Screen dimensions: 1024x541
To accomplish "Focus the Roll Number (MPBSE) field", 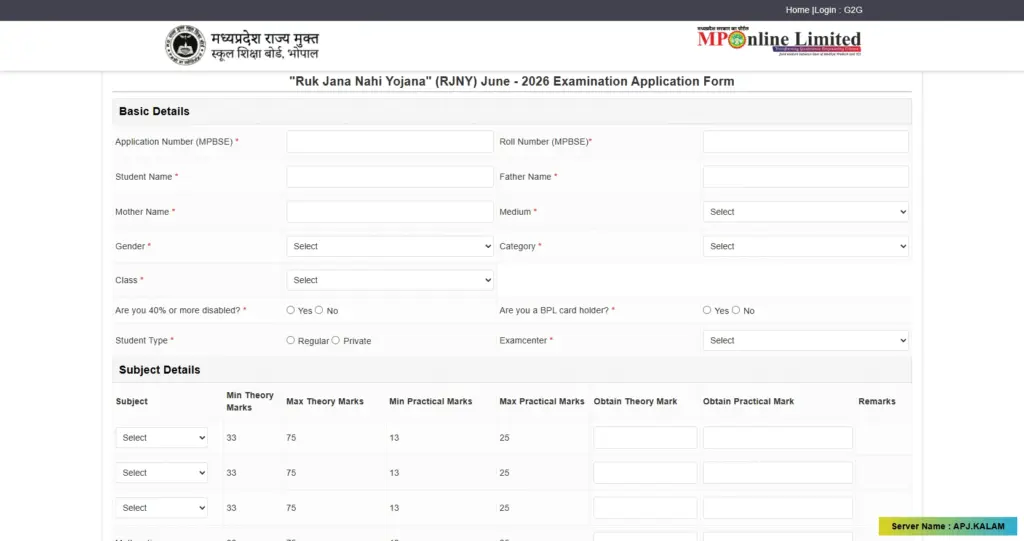I will [x=806, y=142].
